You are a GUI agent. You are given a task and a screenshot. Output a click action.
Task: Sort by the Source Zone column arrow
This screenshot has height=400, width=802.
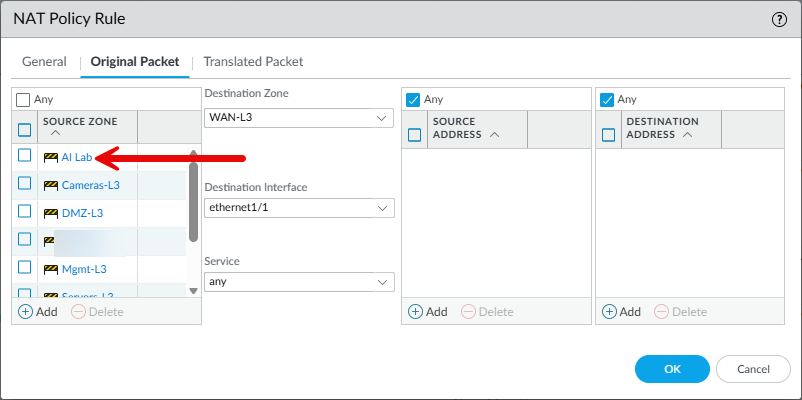(x=56, y=133)
